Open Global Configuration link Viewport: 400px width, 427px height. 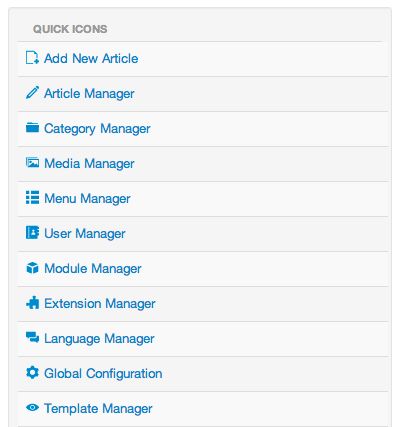[103, 374]
